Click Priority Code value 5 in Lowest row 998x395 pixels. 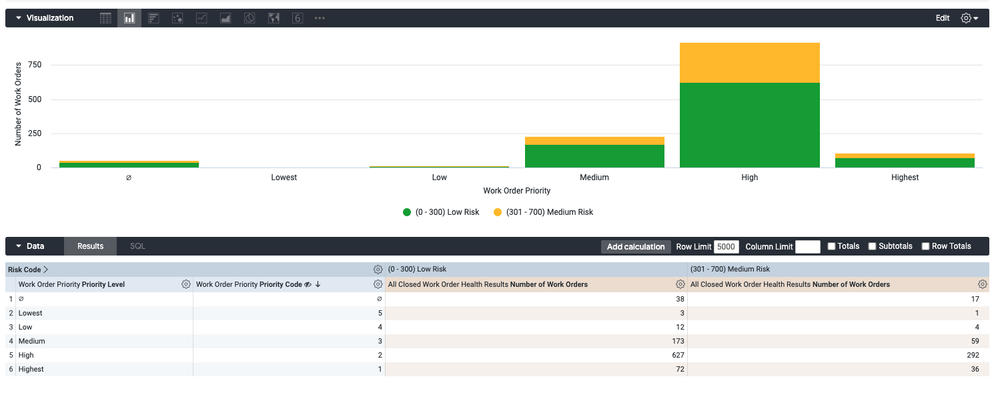tap(379, 313)
